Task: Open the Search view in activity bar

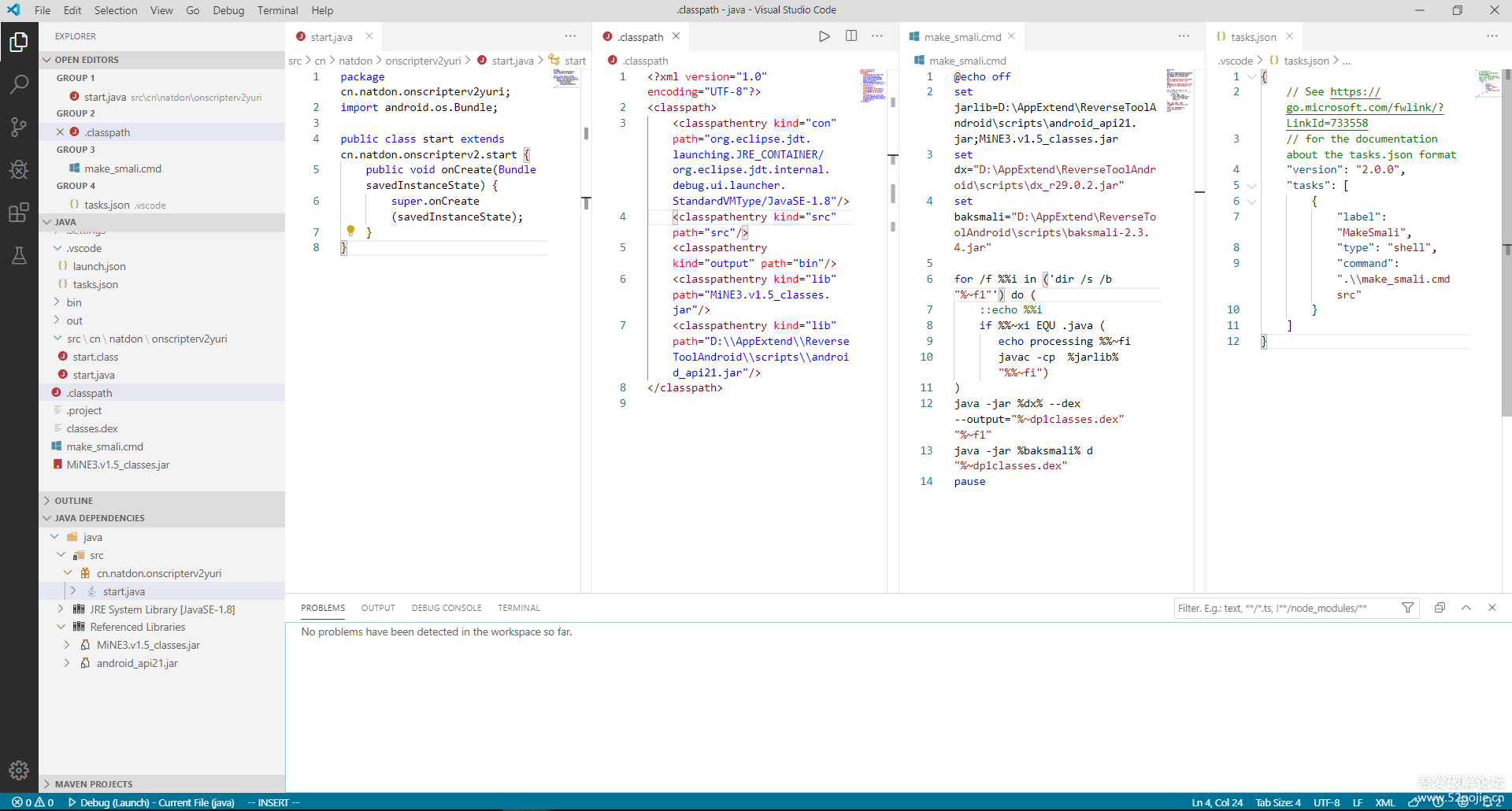Action: click(19, 84)
